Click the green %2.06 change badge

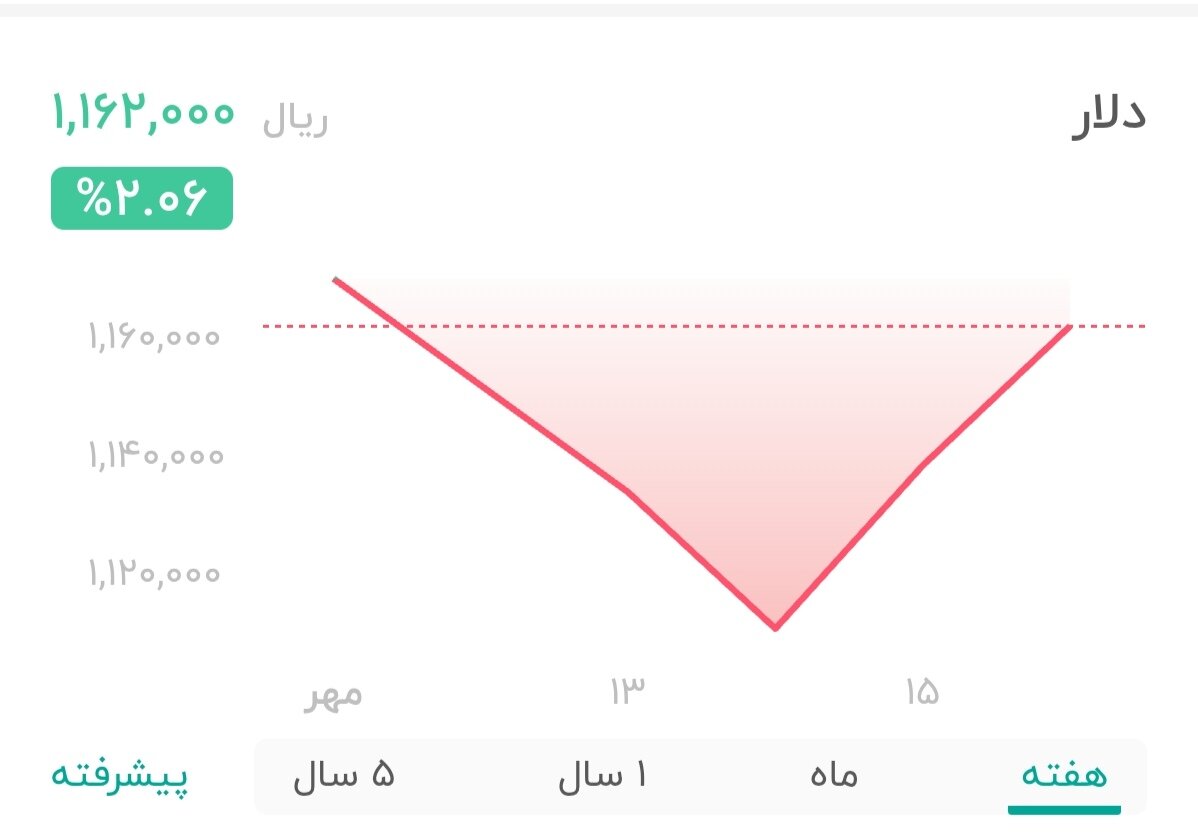[x=140, y=198]
